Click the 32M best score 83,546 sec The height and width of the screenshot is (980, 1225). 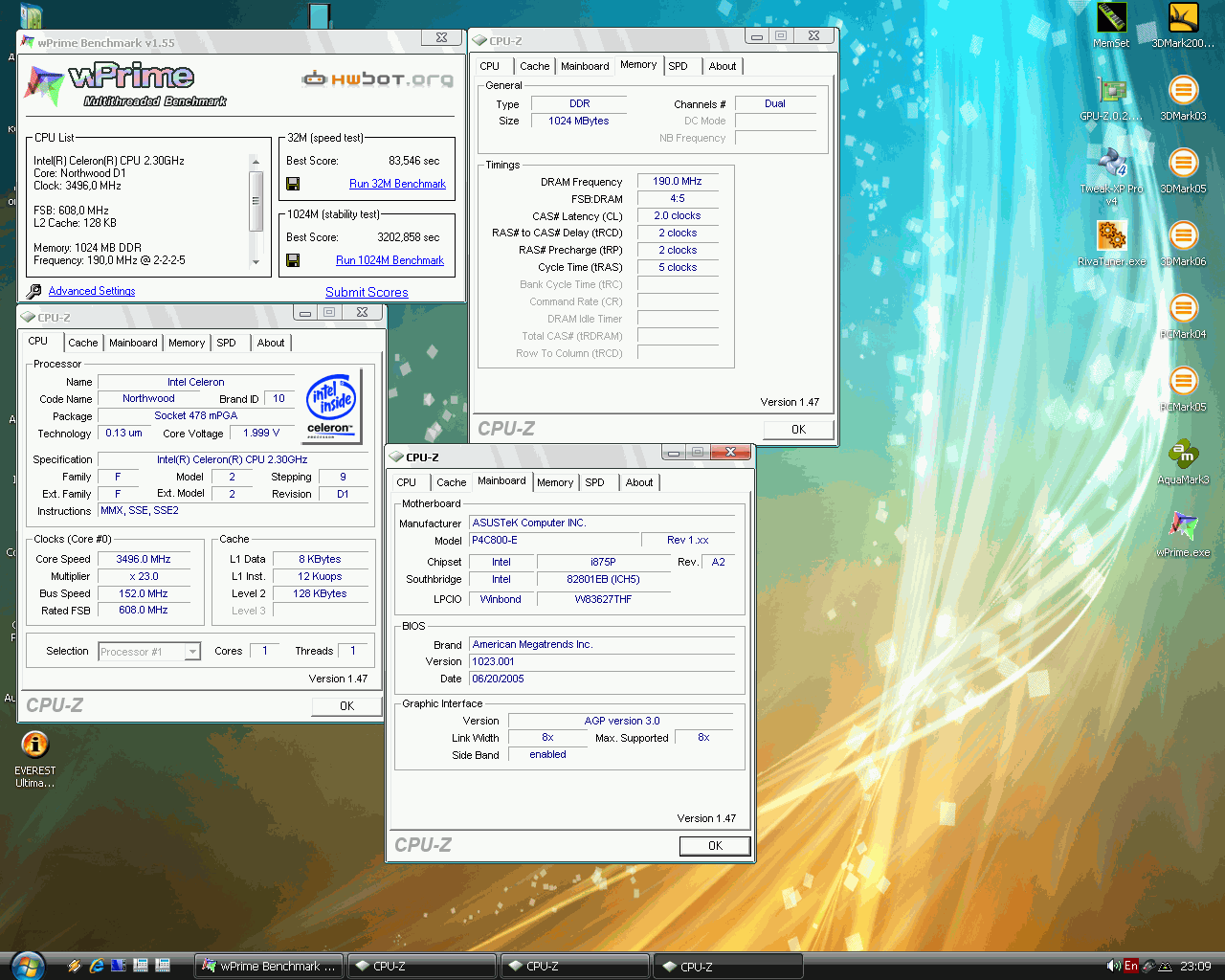tap(414, 161)
